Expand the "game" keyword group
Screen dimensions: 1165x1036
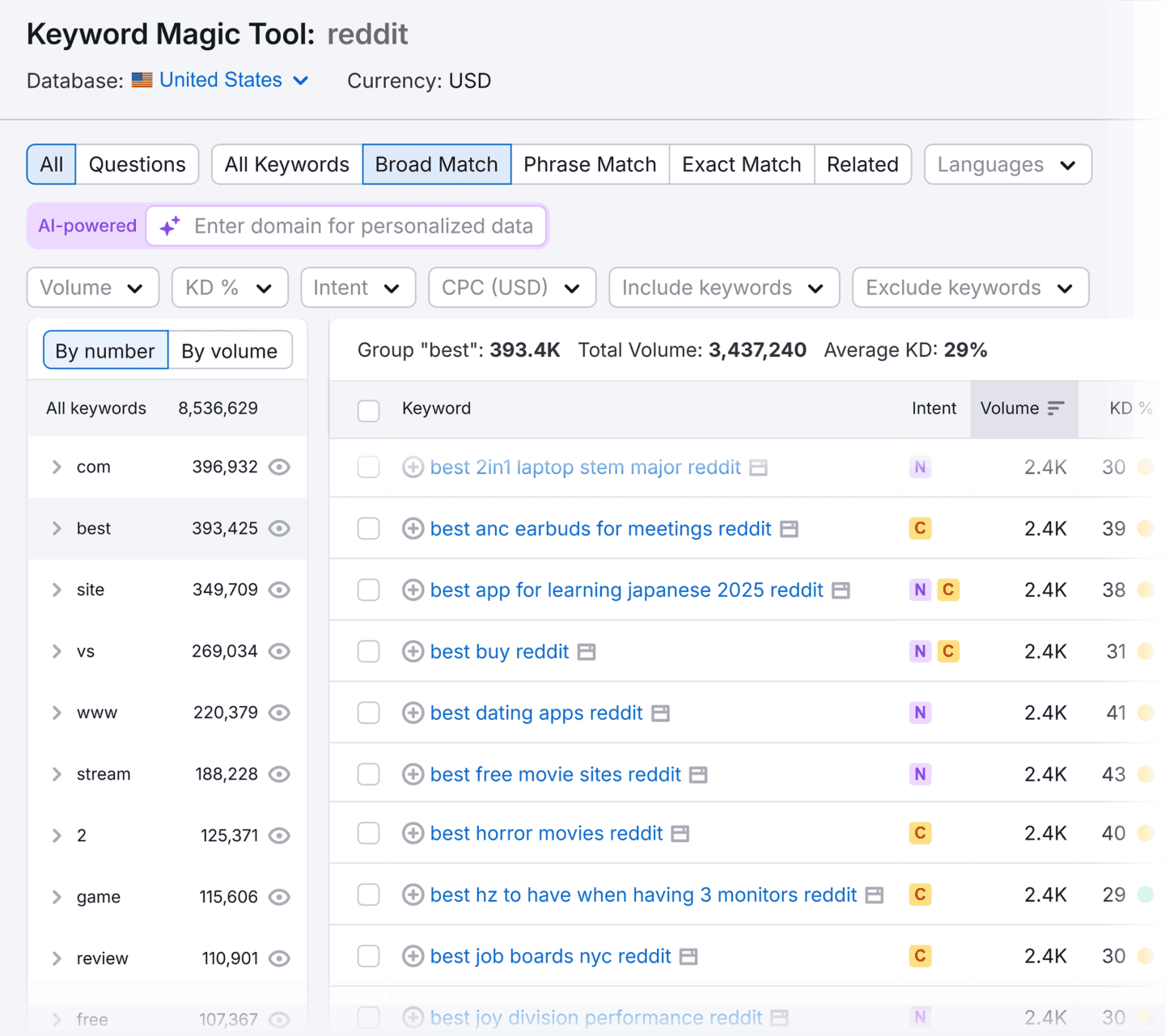57,897
